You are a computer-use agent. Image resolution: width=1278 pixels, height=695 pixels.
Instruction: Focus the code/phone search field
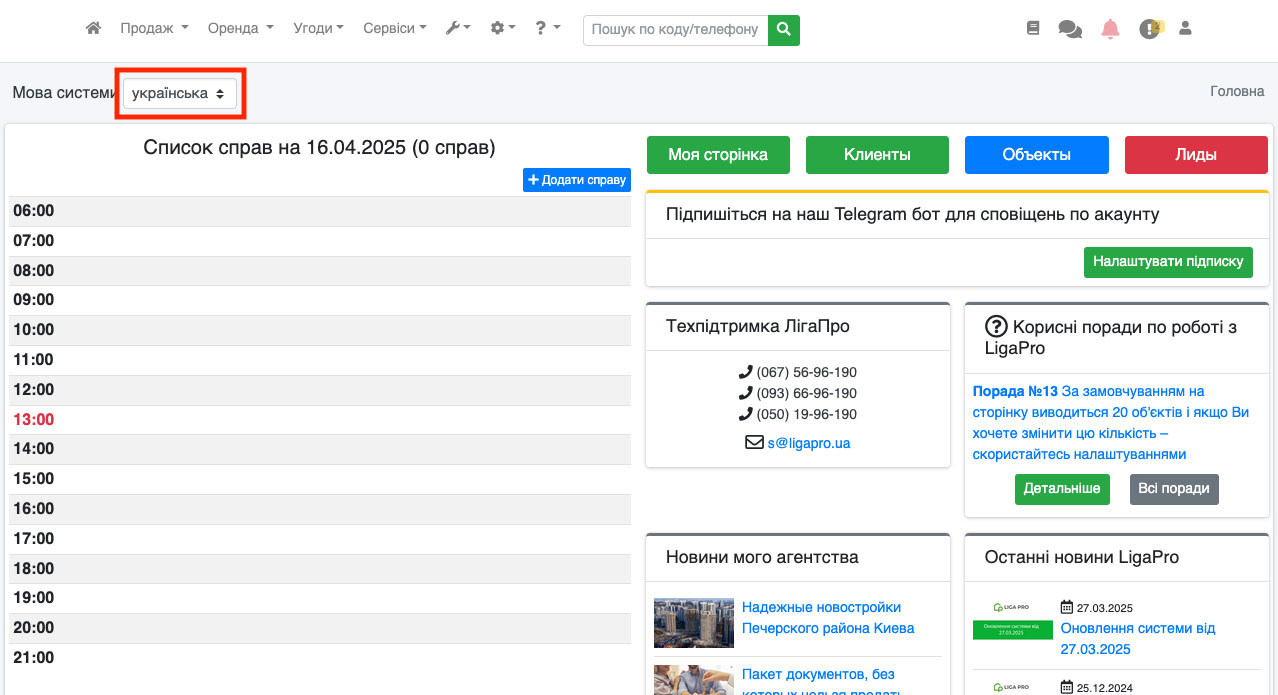(675, 30)
